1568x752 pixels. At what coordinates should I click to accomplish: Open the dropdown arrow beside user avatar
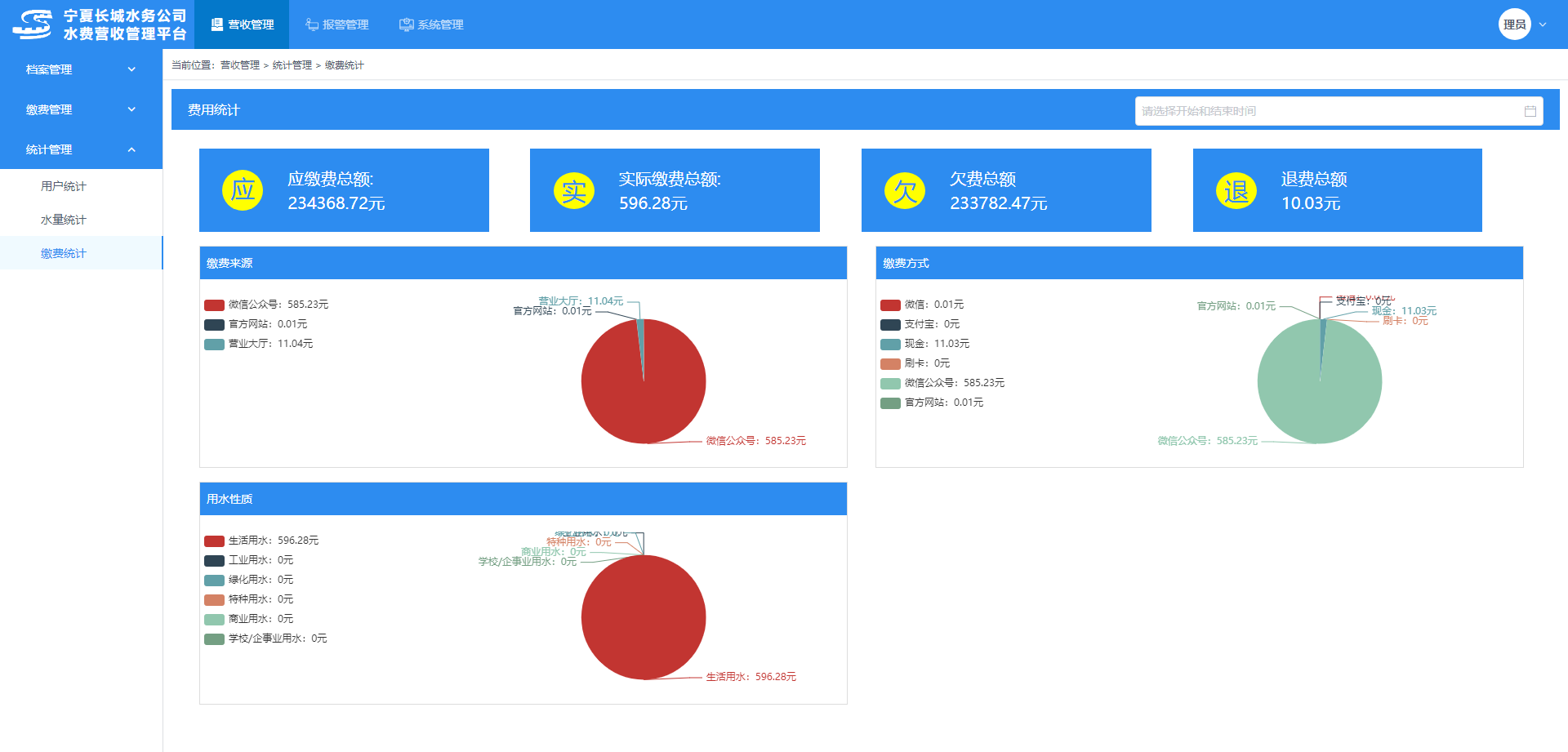tap(1543, 24)
